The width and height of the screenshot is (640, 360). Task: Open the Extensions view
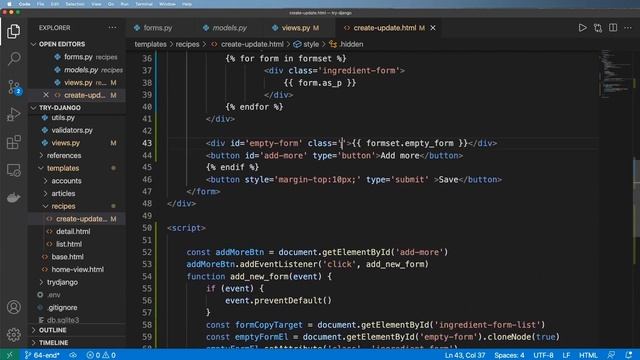coord(13,142)
